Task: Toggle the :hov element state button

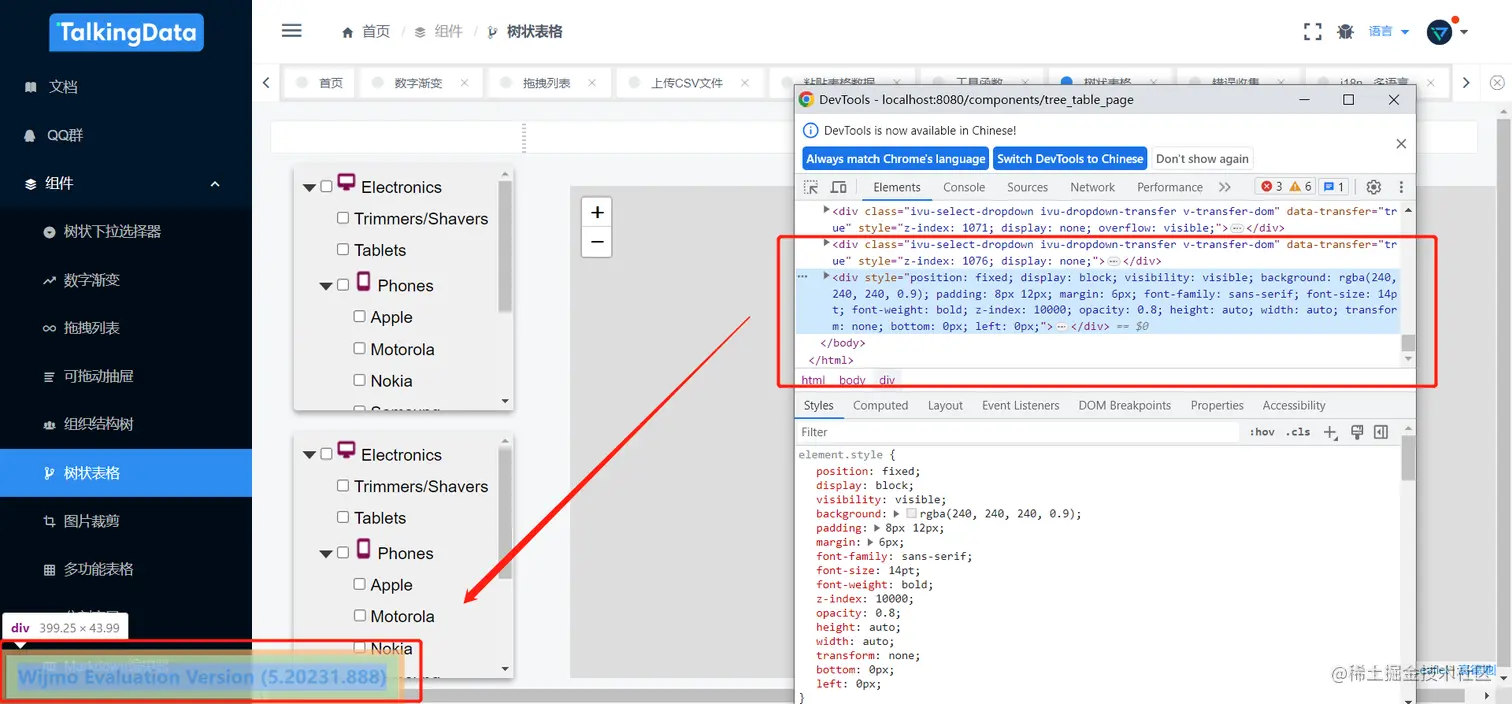Action: [1262, 432]
